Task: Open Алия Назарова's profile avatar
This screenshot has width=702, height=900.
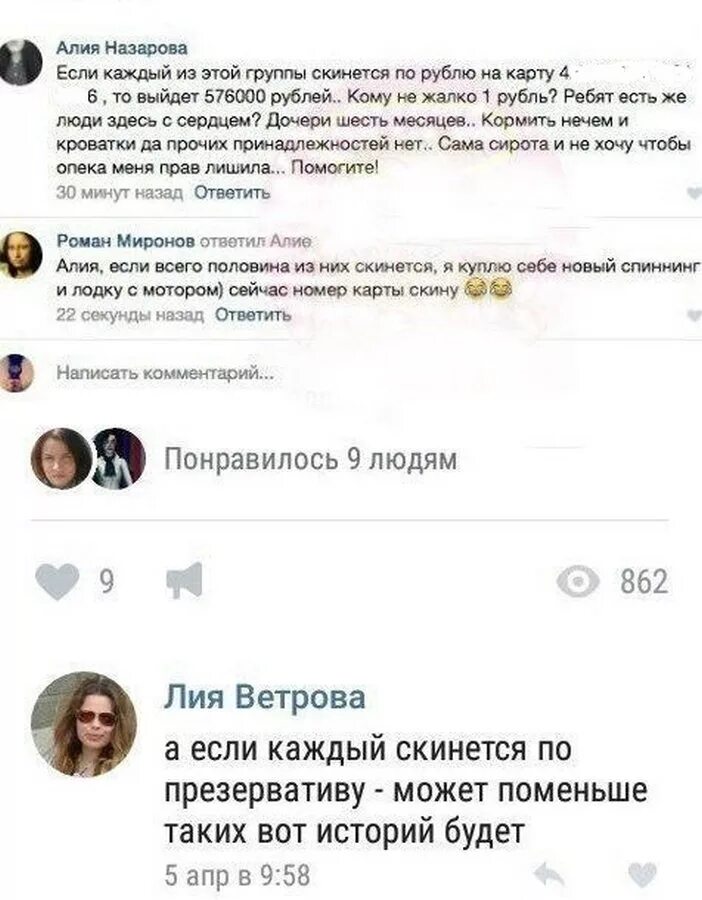Action: (x=20, y=63)
